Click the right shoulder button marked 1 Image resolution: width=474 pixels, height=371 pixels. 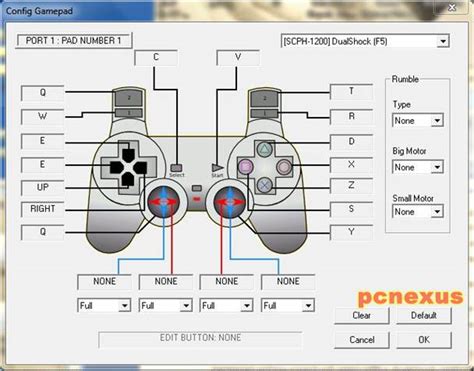(264, 113)
